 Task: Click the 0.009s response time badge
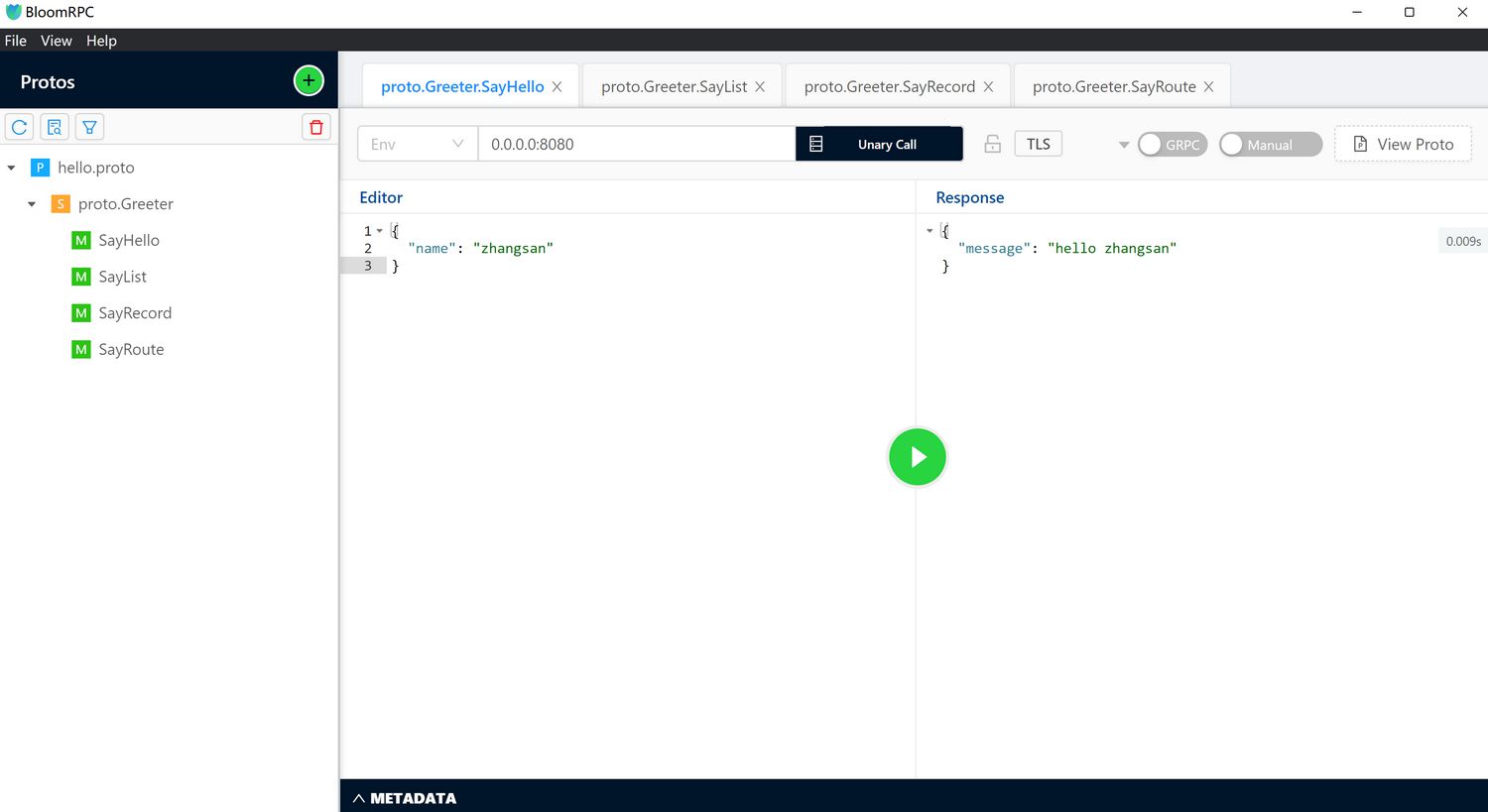coord(1463,241)
